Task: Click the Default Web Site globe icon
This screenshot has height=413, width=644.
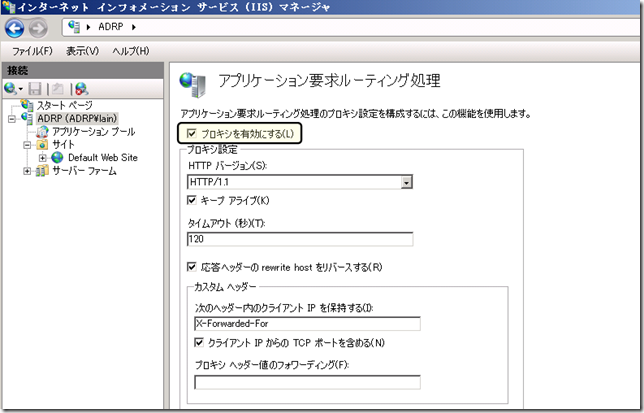Action: click(57, 157)
